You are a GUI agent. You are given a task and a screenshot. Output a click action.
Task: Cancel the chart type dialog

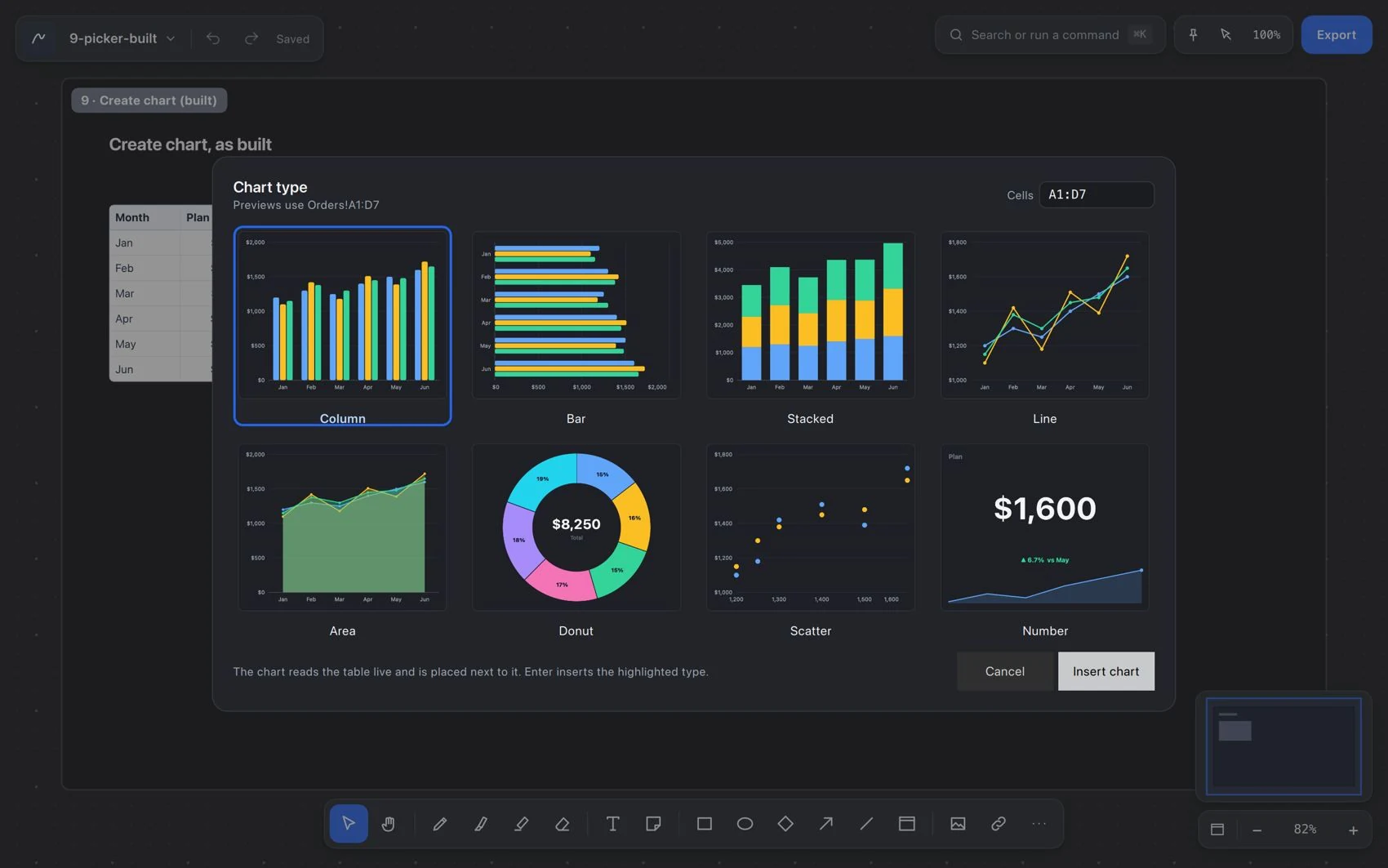tap(1004, 671)
